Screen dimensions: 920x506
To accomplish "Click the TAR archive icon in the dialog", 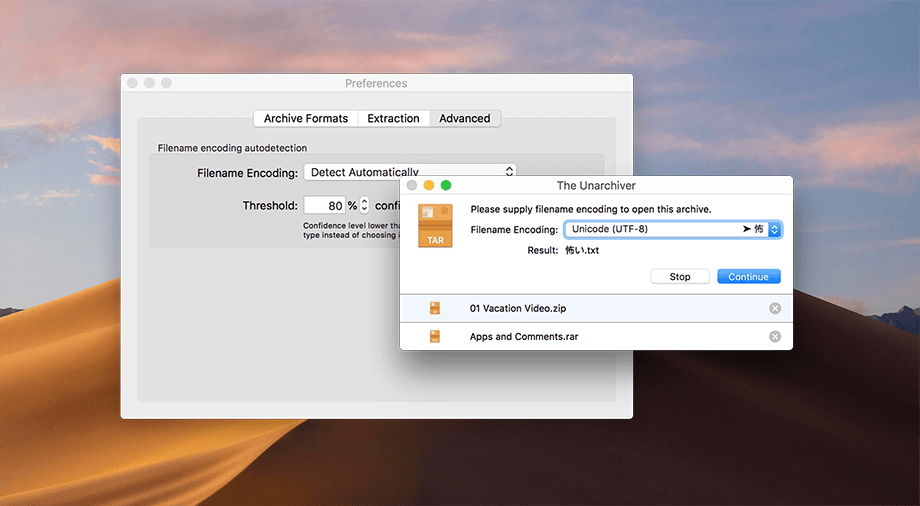I will click(x=435, y=226).
